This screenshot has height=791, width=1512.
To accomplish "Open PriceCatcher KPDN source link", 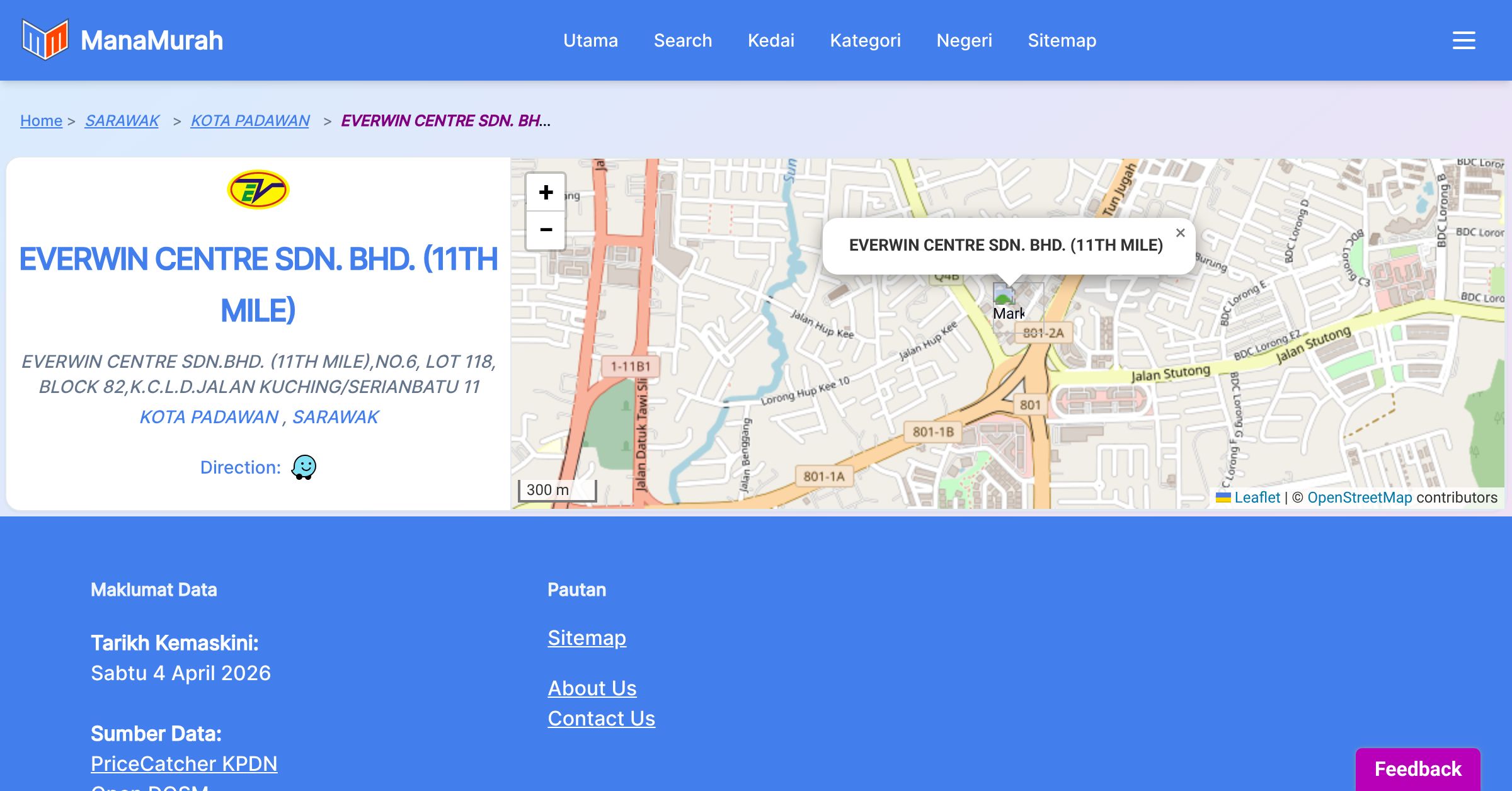I will click(184, 763).
